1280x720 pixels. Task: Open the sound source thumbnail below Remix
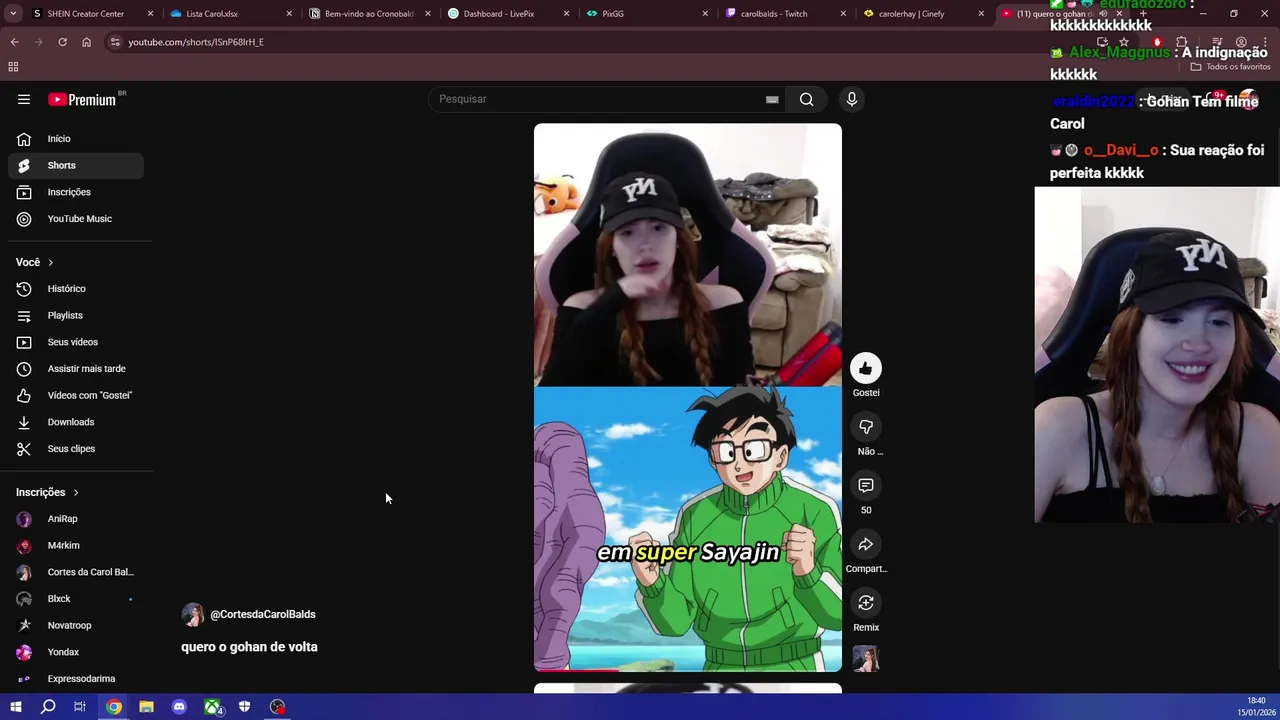(866, 658)
